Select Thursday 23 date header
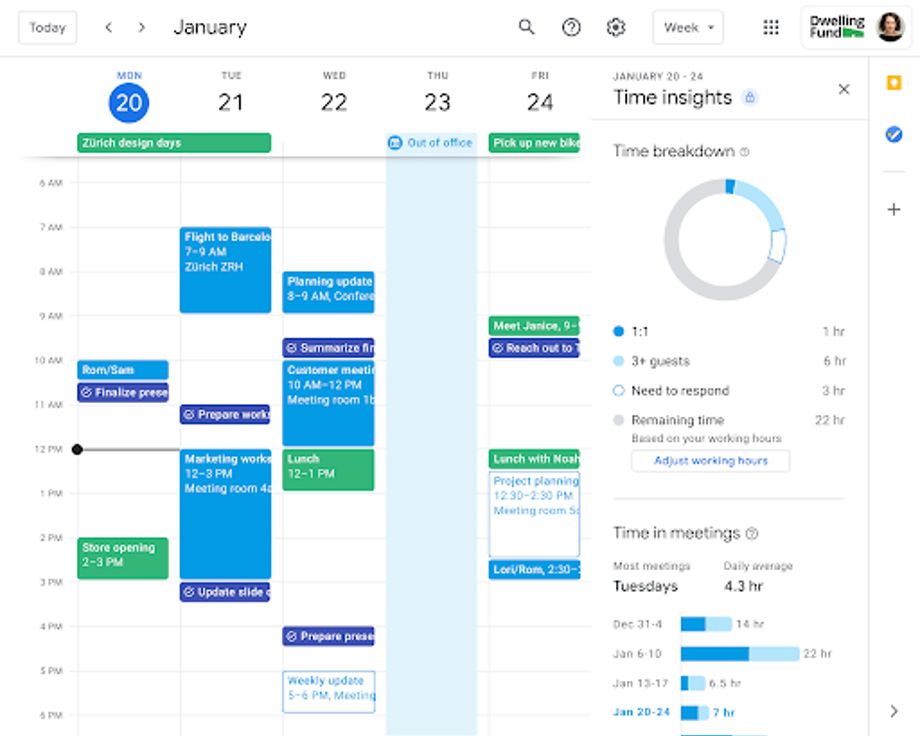 pyautogui.click(x=437, y=103)
